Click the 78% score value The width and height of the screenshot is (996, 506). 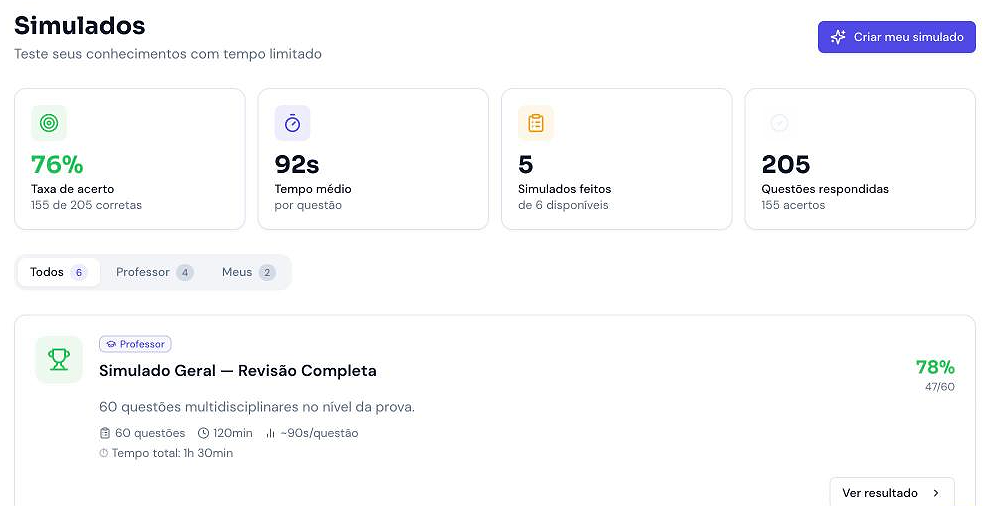pyautogui.click(x=935, y=367)
